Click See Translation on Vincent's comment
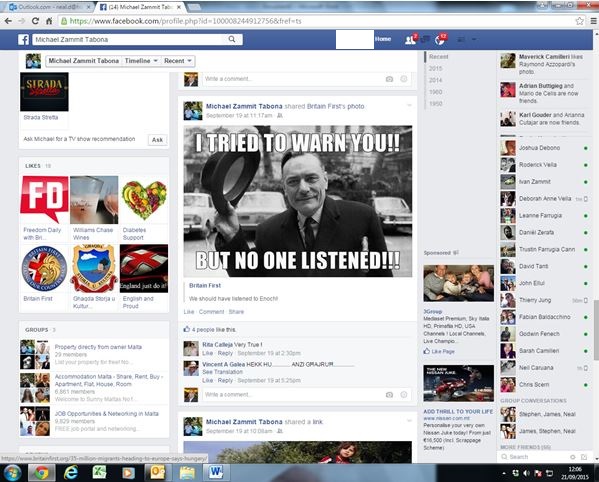This screenshot has width=599, height=482. tap(222, 372)
